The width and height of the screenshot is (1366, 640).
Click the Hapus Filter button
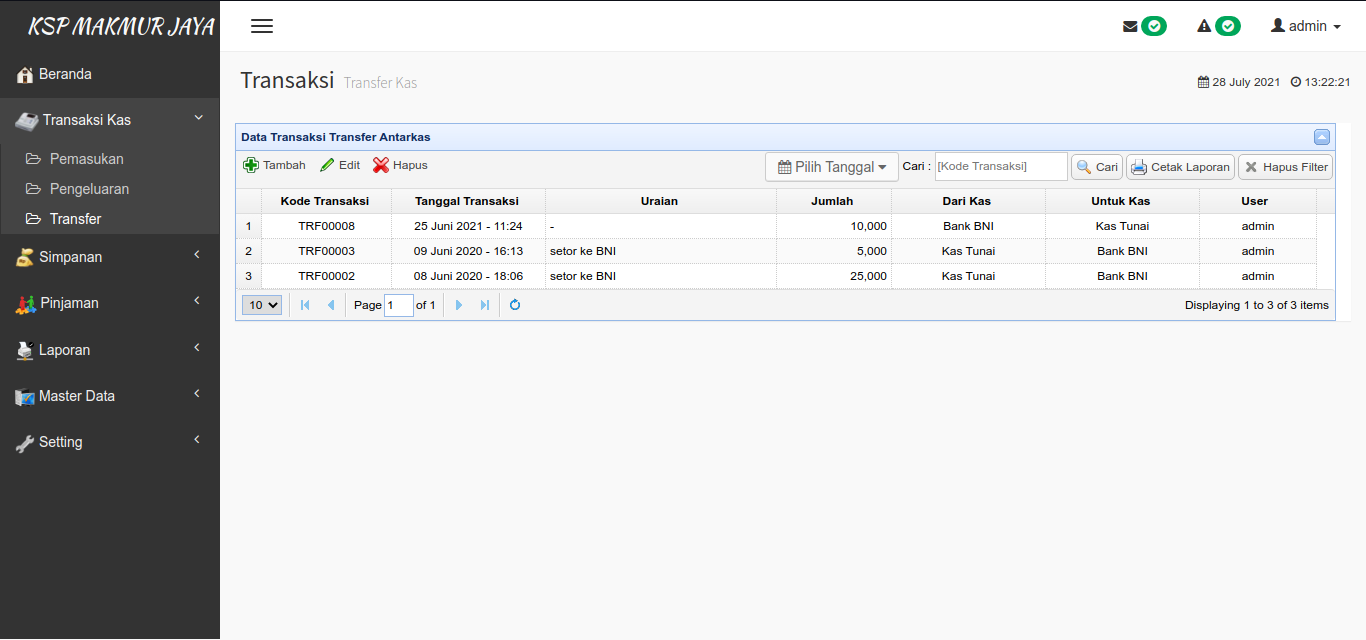(1285, 167)
